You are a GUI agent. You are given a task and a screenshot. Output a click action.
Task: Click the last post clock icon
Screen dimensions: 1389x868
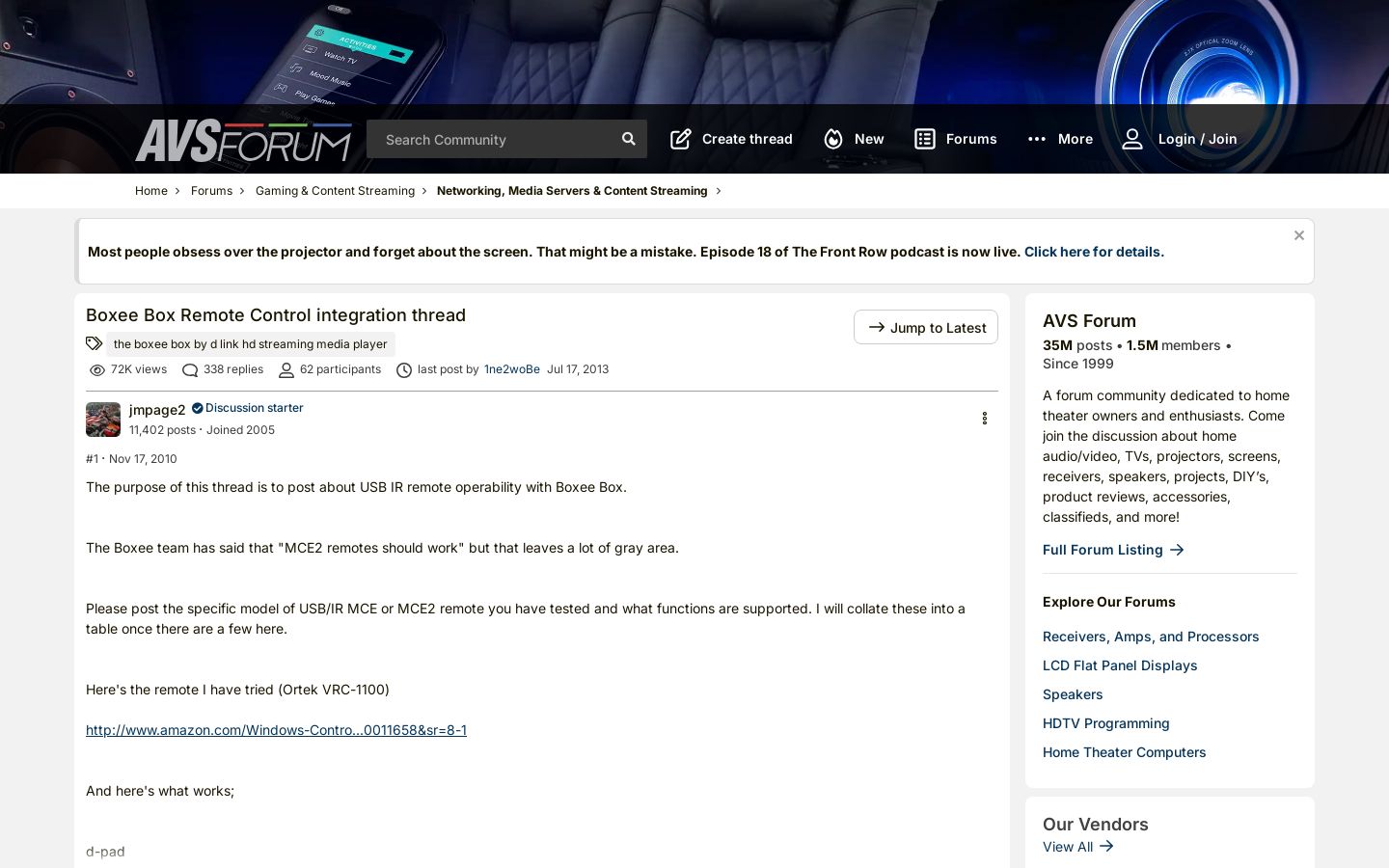(404, 370)
